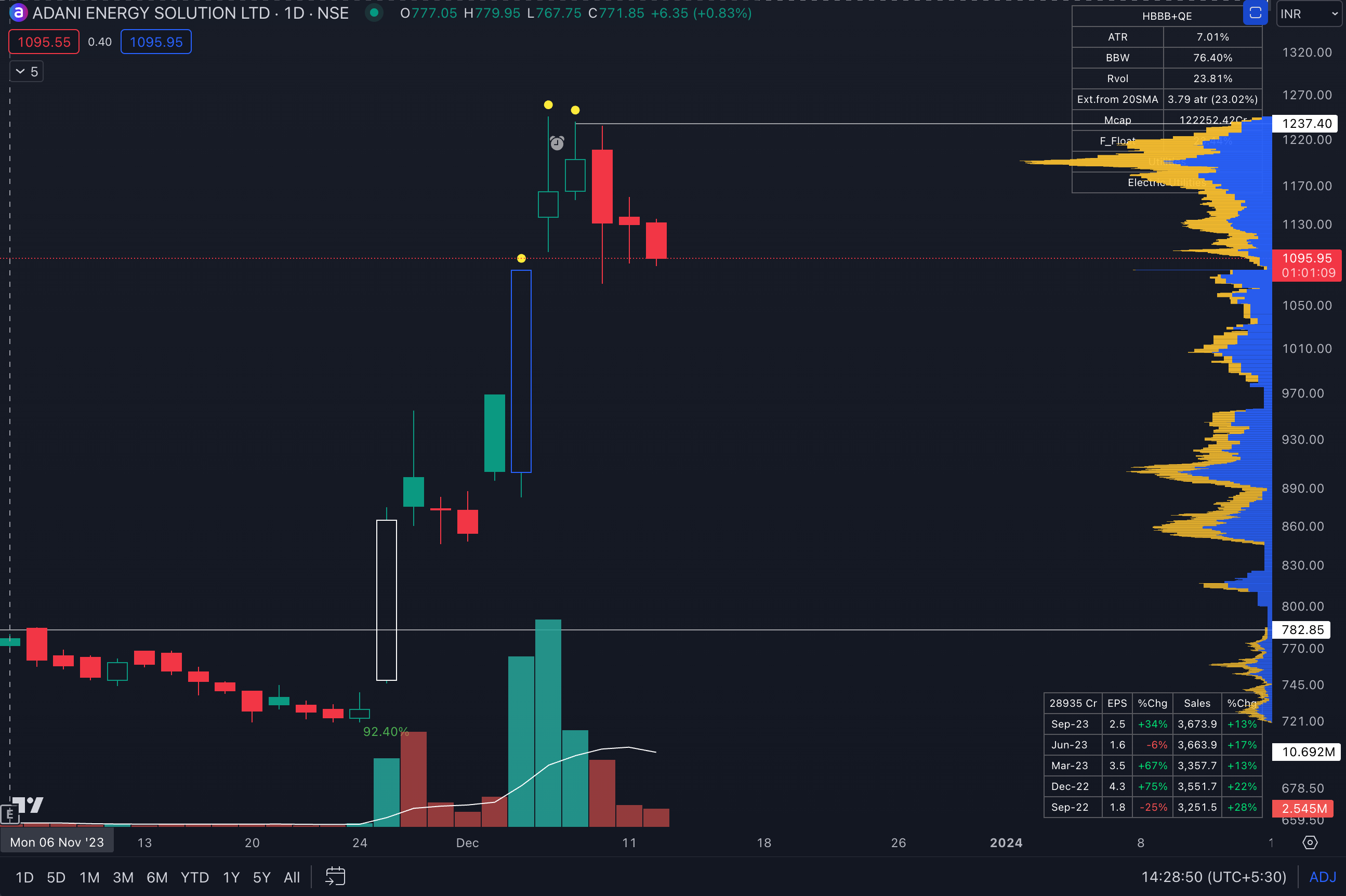Click the alarm clock alert icon on chart
Screen dimensions: 1346x896
click(557, 142)
